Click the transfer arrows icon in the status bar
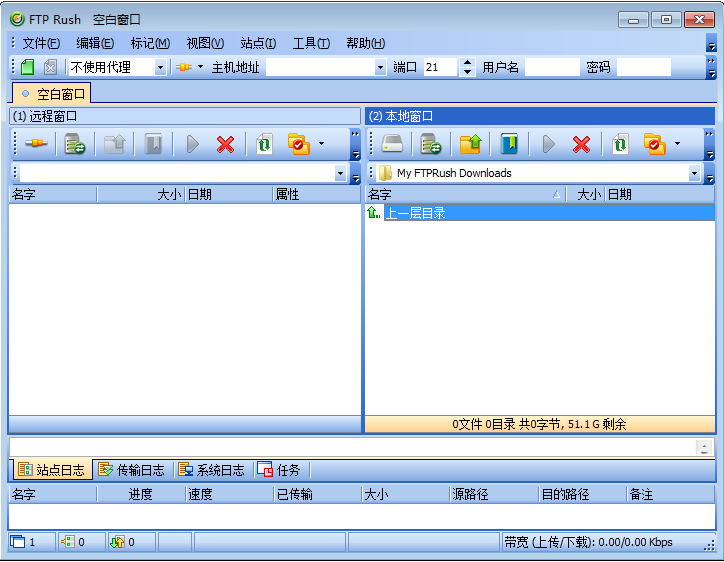724x562 pixels. point(117,542)
